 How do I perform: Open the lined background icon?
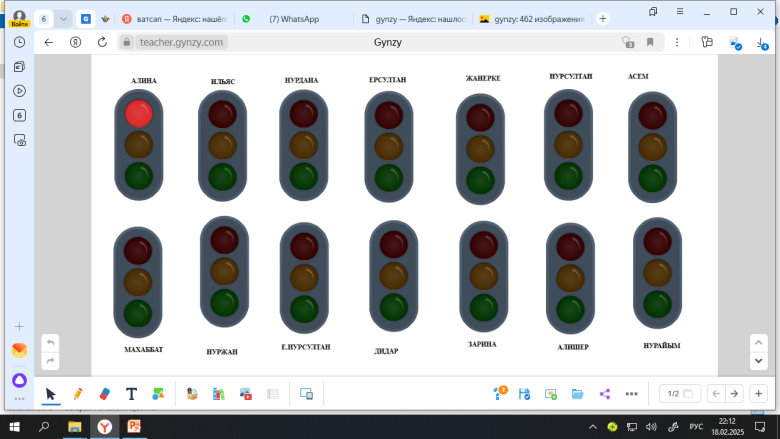click(x=273, y=394)
